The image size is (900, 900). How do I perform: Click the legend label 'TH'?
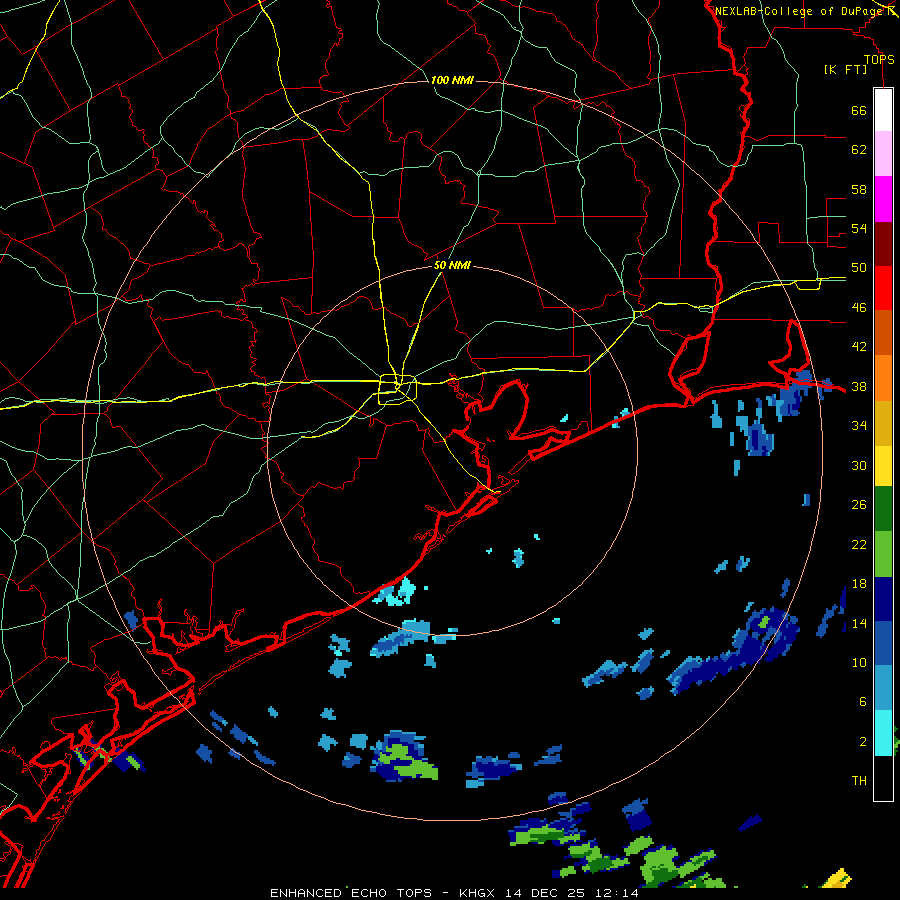(859, 781)
